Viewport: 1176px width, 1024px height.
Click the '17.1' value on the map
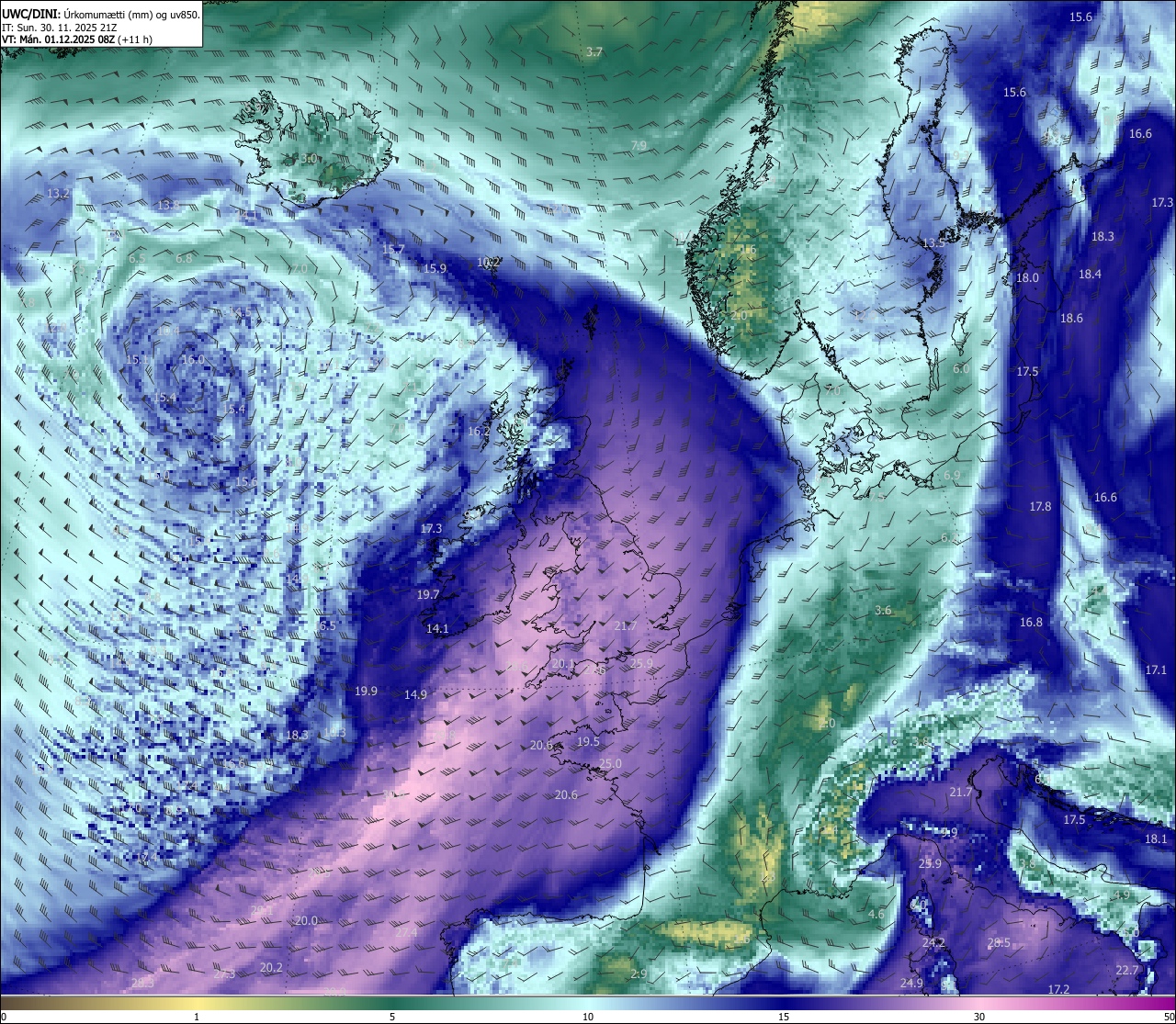tap(1156, 670)
